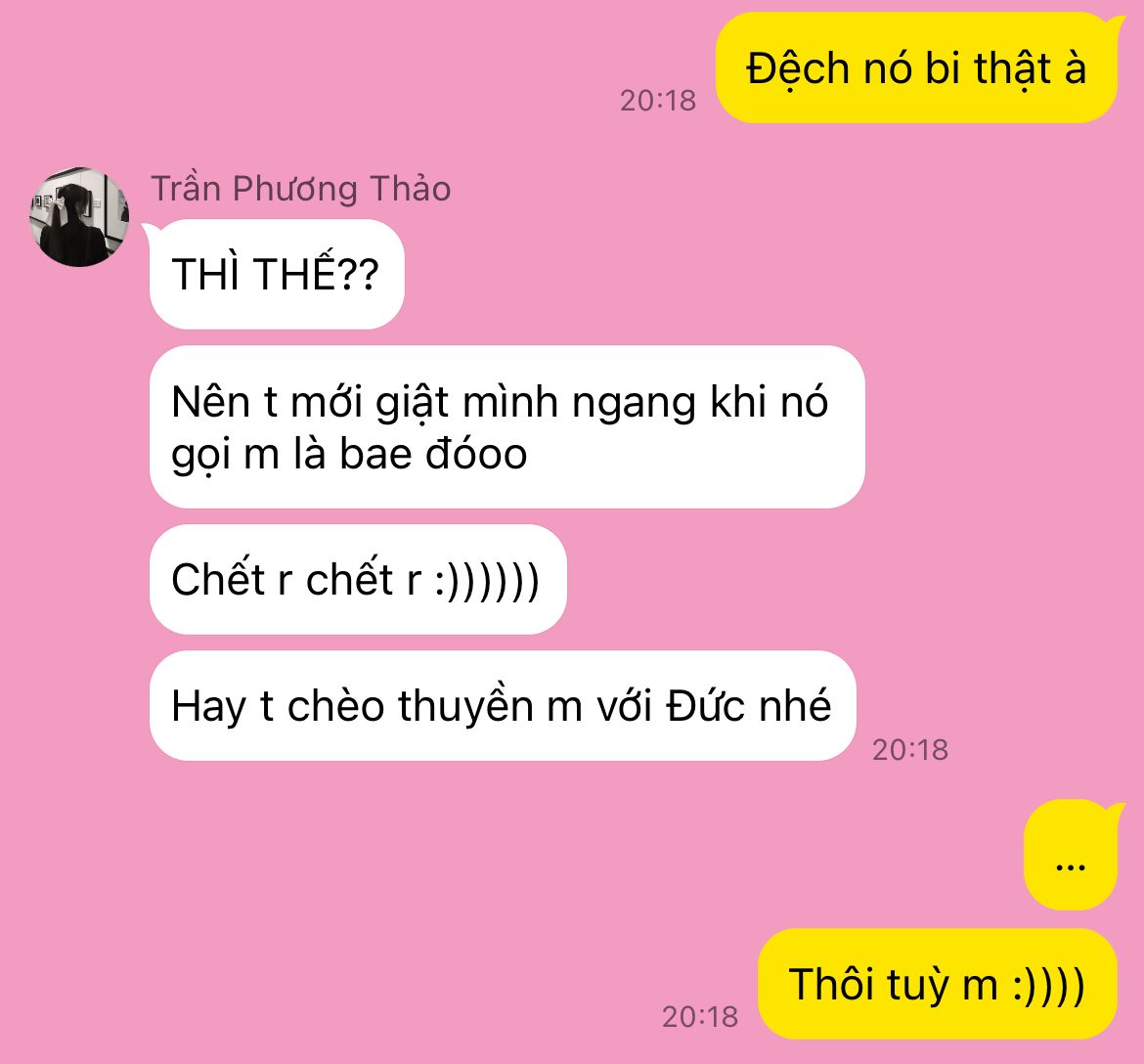
Task: Select the "Chết r chết r :))))))" bubble
Action: click(x=358, y=580)
